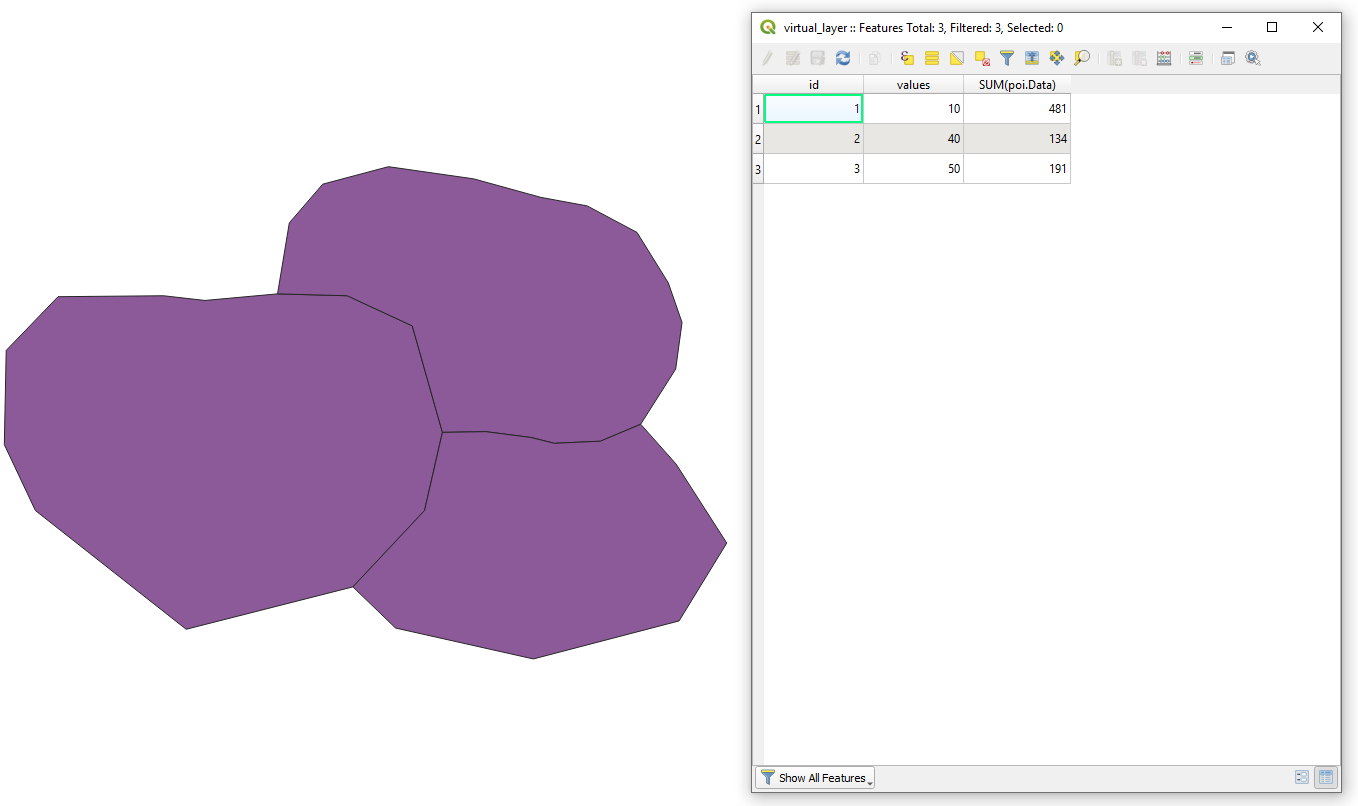The width and height of the screenshot is (1358, 806).
Task: Zoom map to selected rows
Action: point(1082,58)
